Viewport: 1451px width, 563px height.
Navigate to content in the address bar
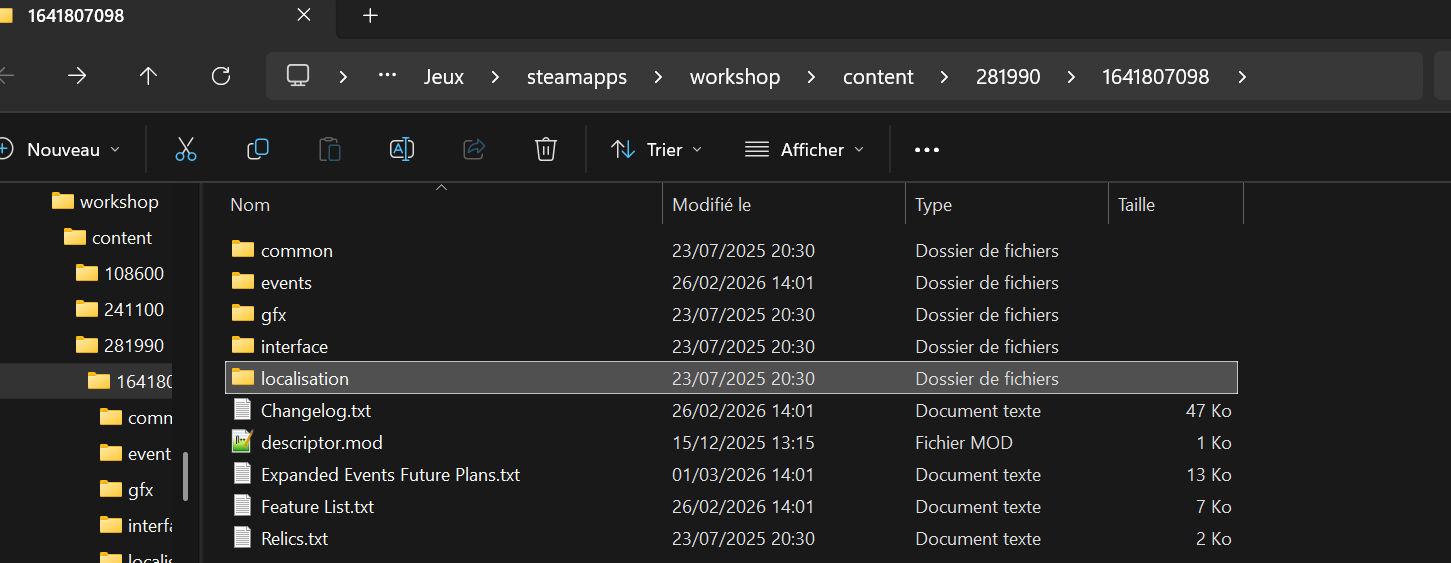click(878, 77)
